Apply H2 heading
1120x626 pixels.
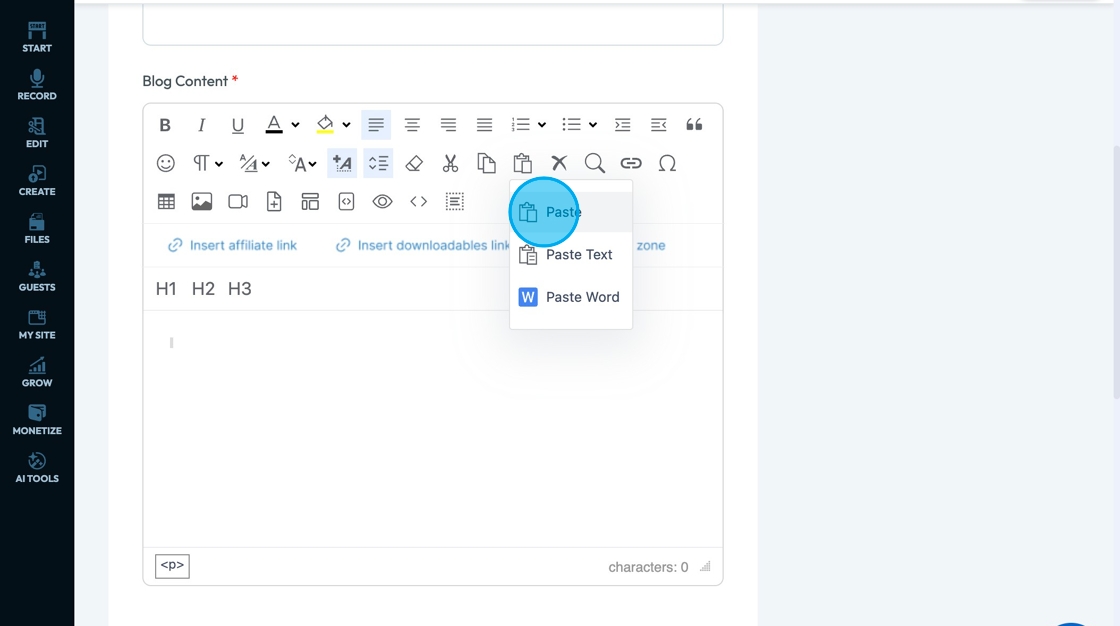(204, 289)
